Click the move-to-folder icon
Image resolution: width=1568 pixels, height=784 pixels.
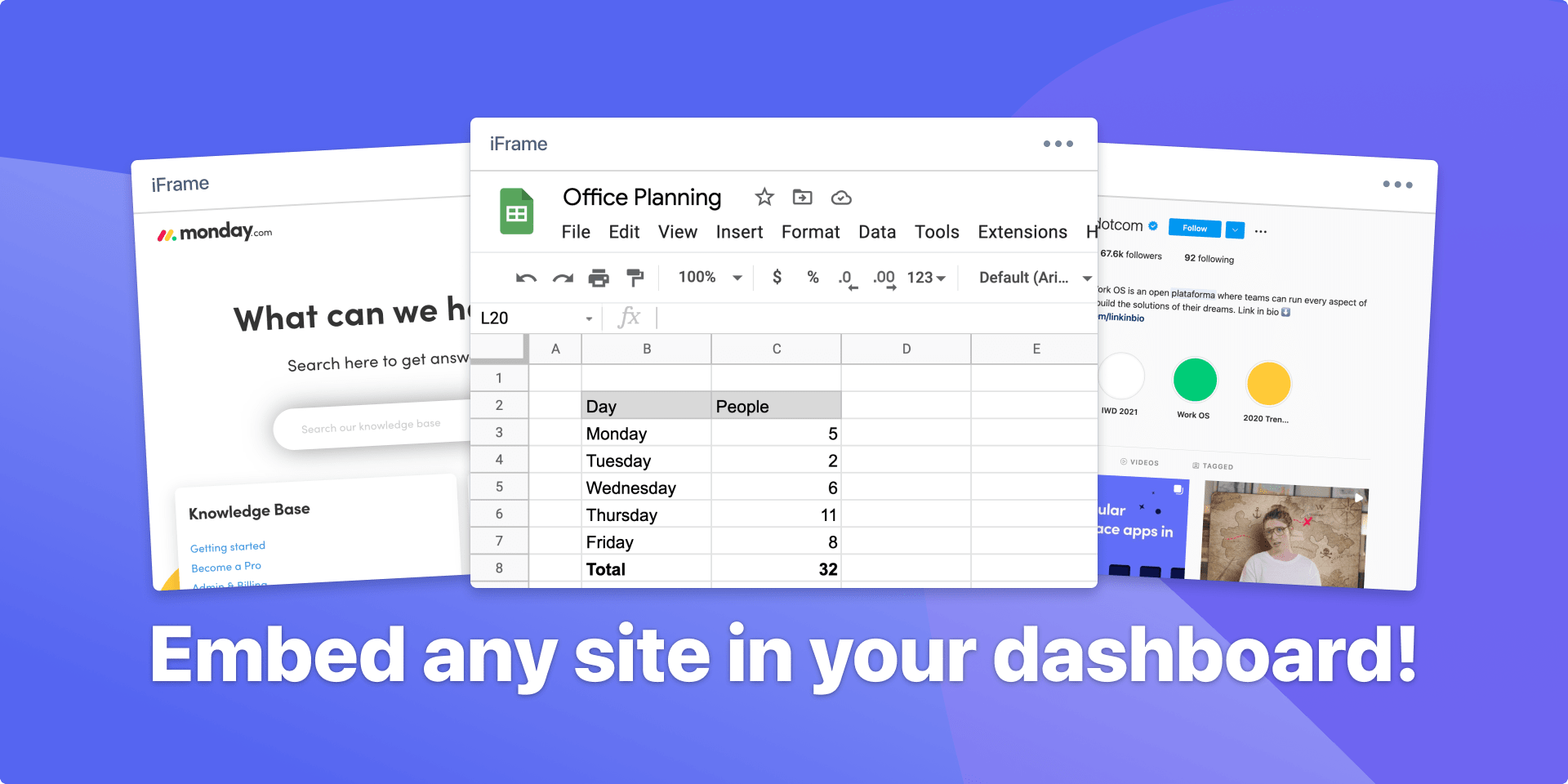(803, 197)
